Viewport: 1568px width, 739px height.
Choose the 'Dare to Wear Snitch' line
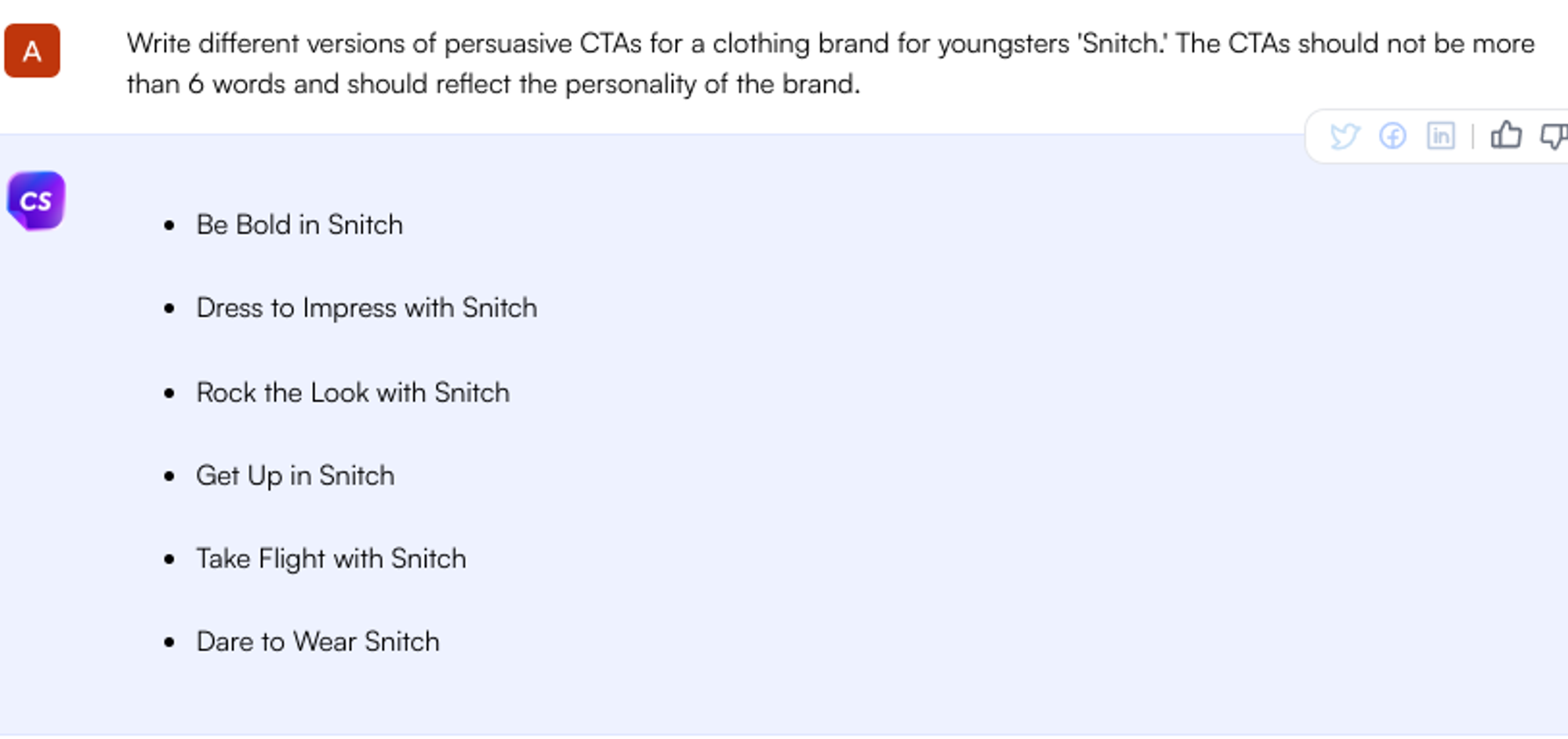[x=318, y=642]
